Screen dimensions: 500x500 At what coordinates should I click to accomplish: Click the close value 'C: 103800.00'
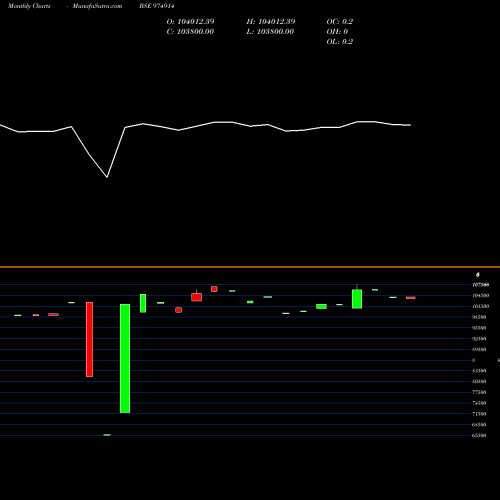tap(190, 32)
